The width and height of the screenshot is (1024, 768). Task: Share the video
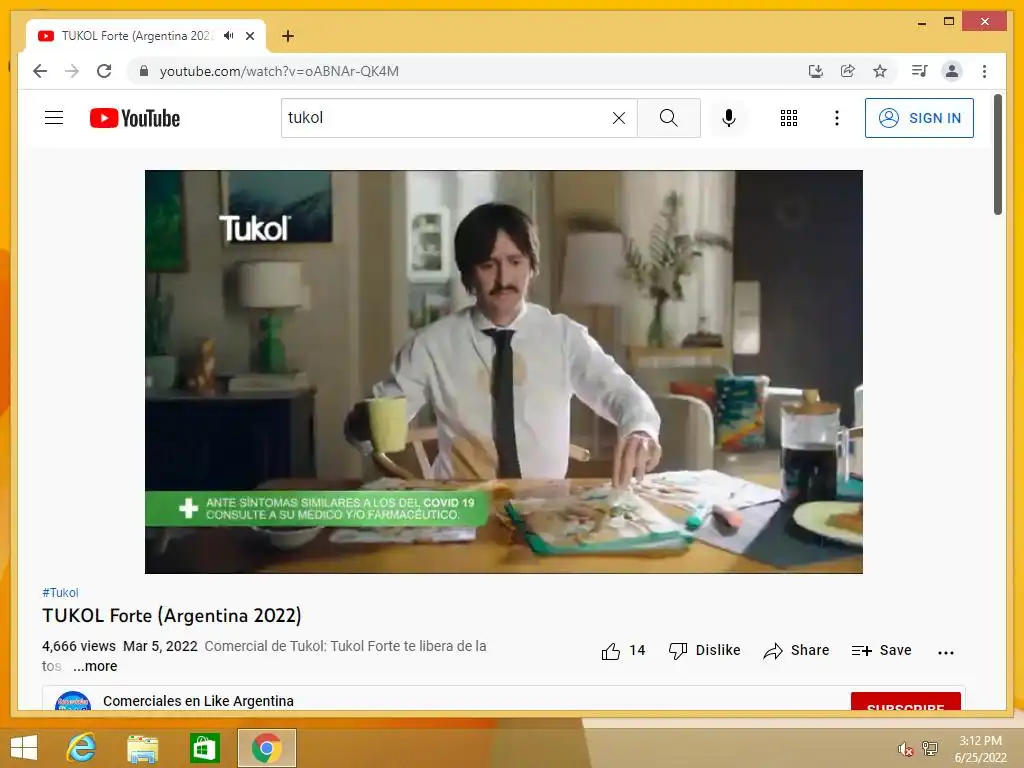[x=796, y=650]
